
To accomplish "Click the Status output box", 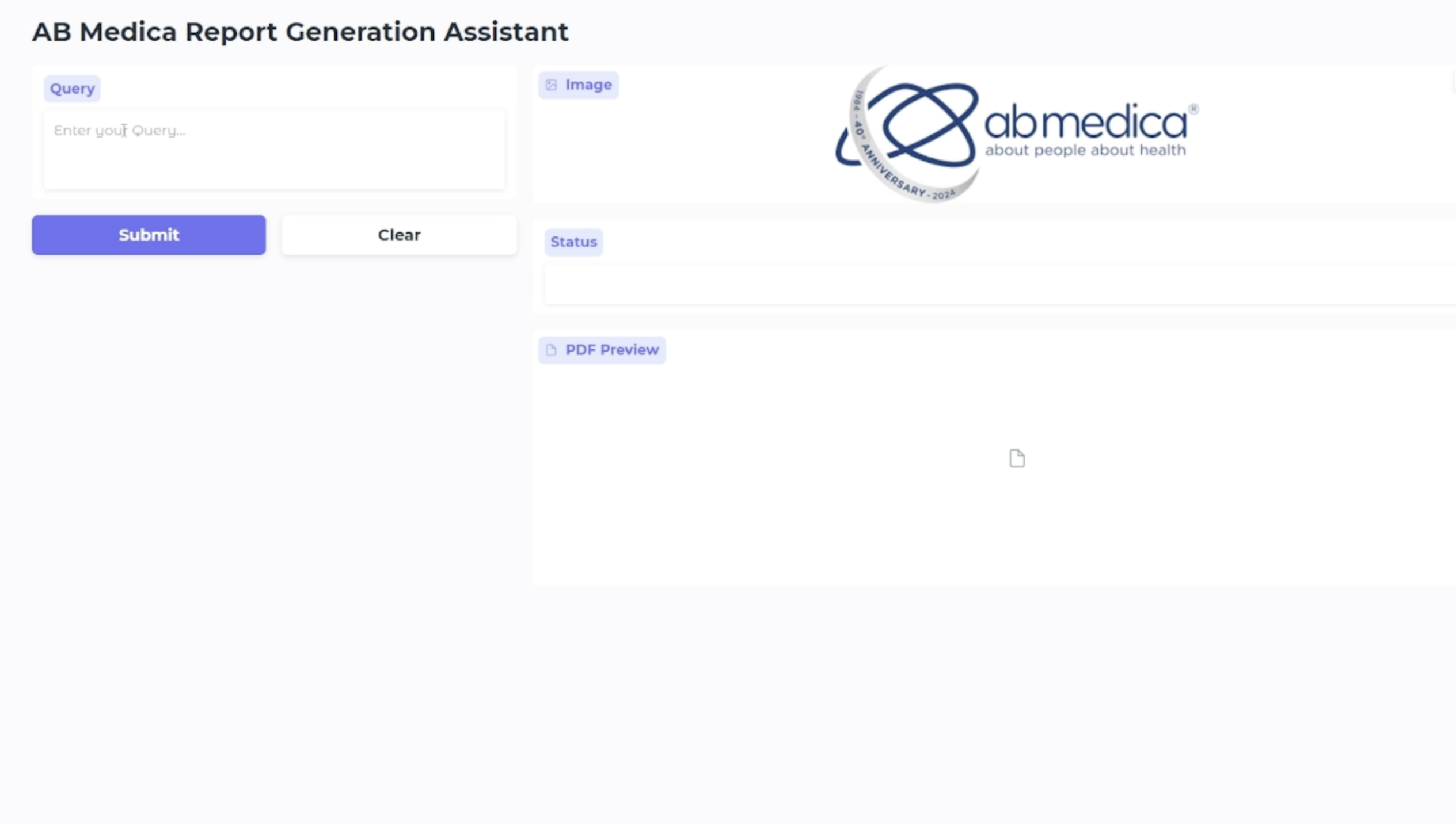I will tap(999, 285).
